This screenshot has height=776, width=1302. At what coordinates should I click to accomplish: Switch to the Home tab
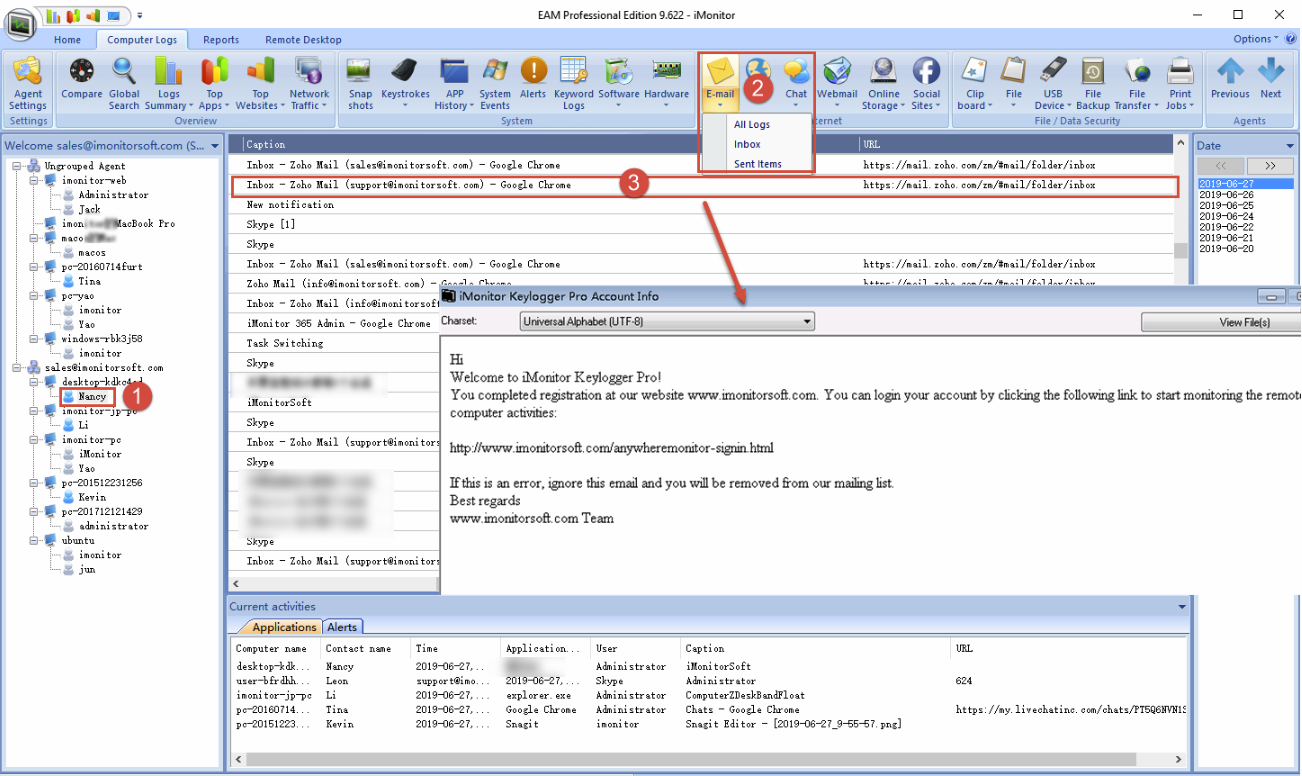click(67, 40)
